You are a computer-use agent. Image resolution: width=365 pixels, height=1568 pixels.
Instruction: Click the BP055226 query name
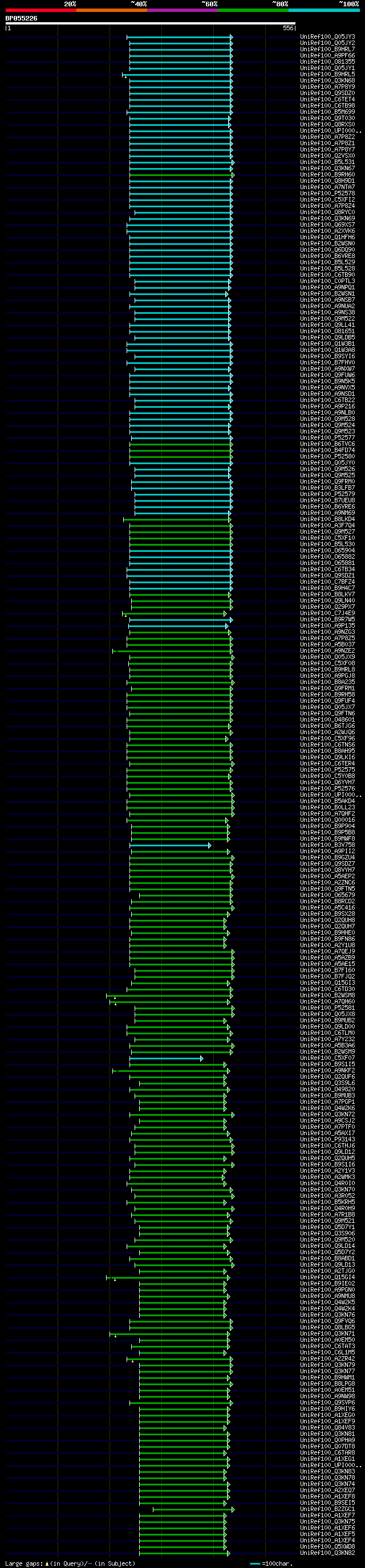point(21,18)
